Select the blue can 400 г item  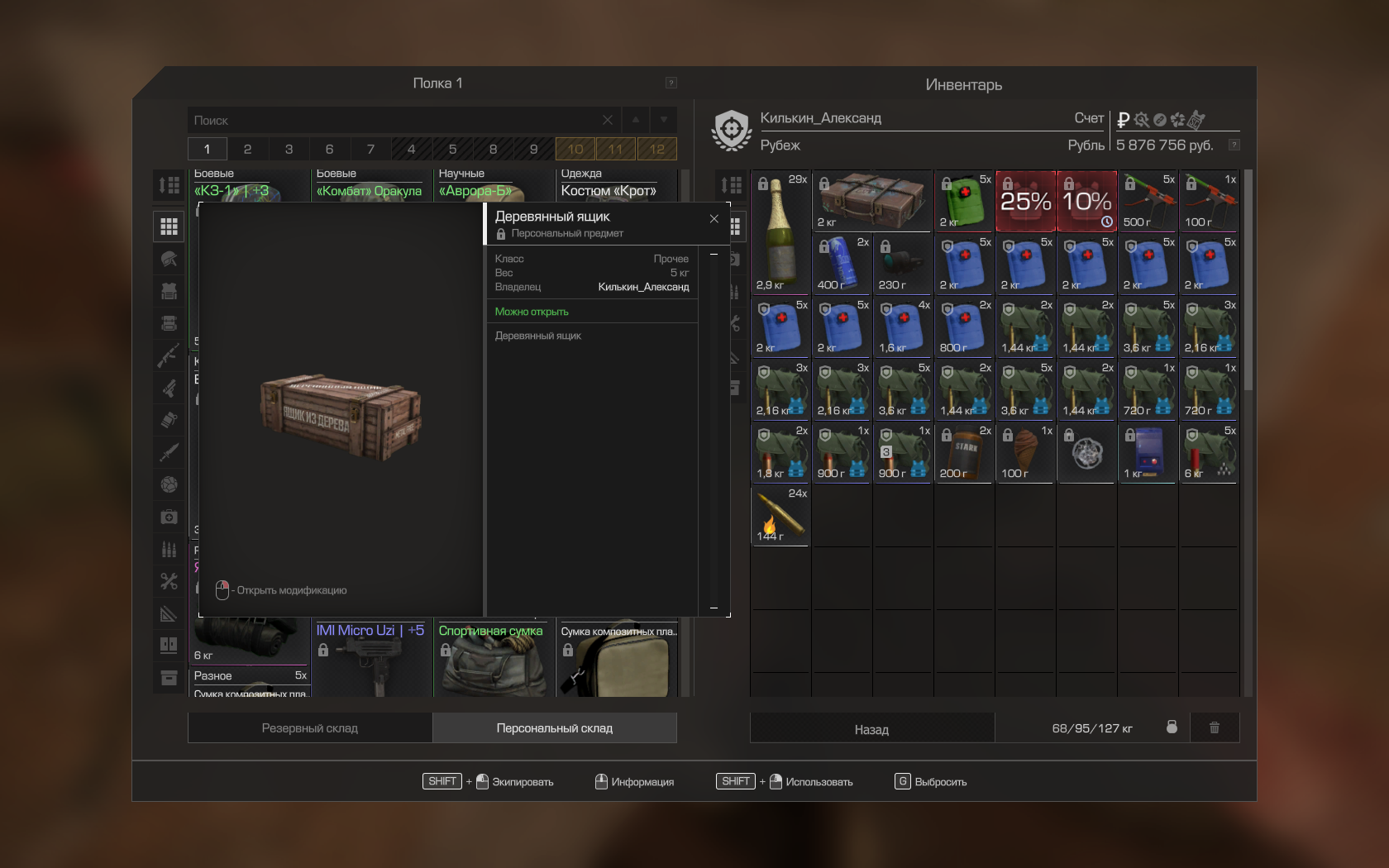[x=842, y=264]
